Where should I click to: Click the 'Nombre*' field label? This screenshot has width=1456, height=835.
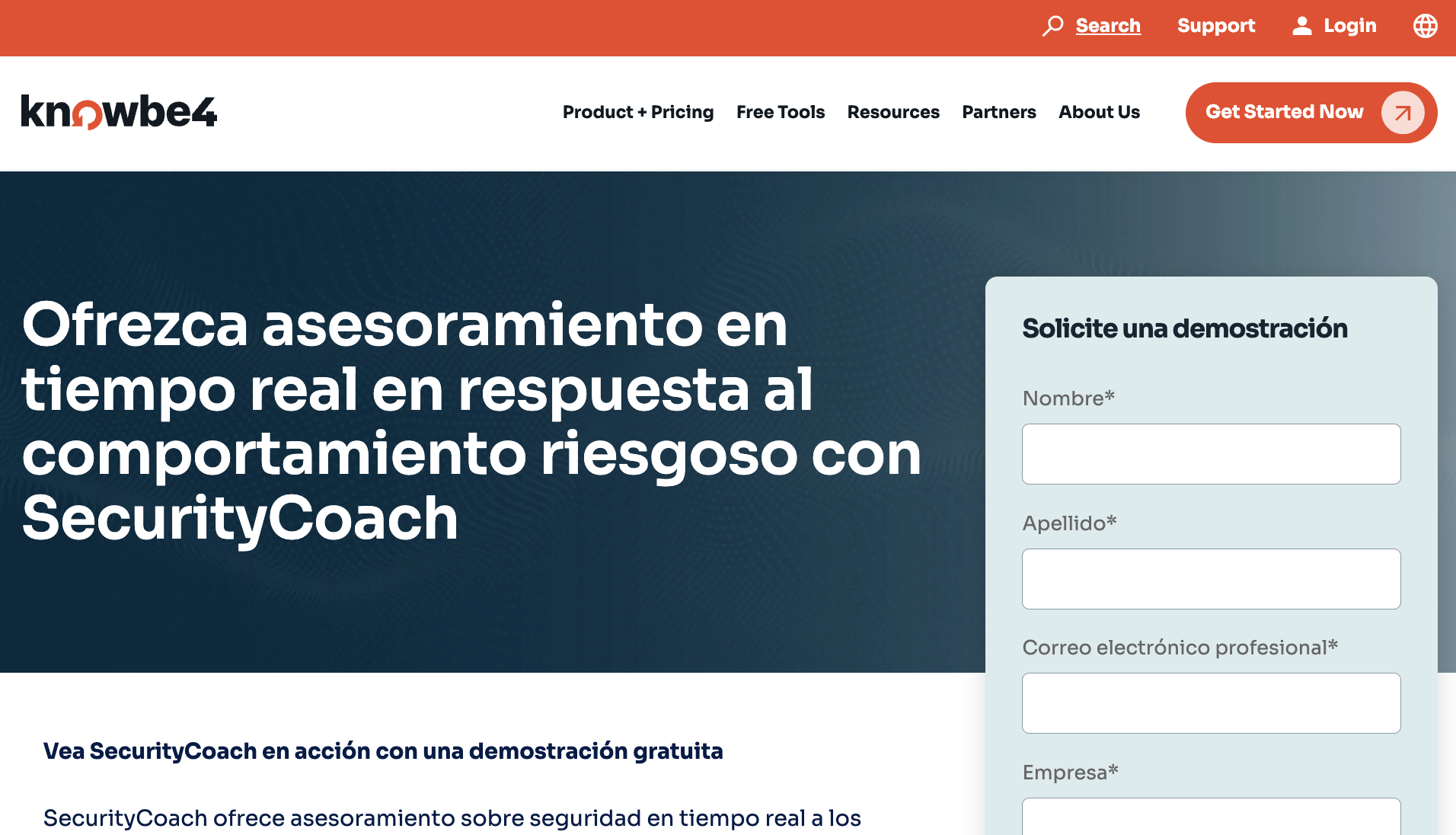[1068, 398]
